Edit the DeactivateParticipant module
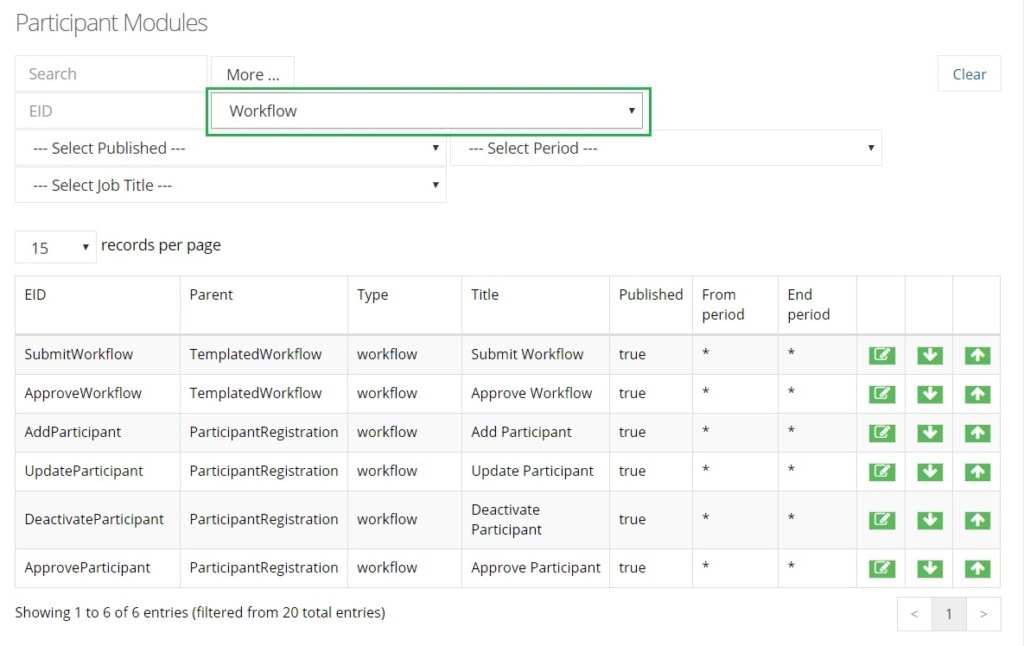 click(x=882, y=520)
